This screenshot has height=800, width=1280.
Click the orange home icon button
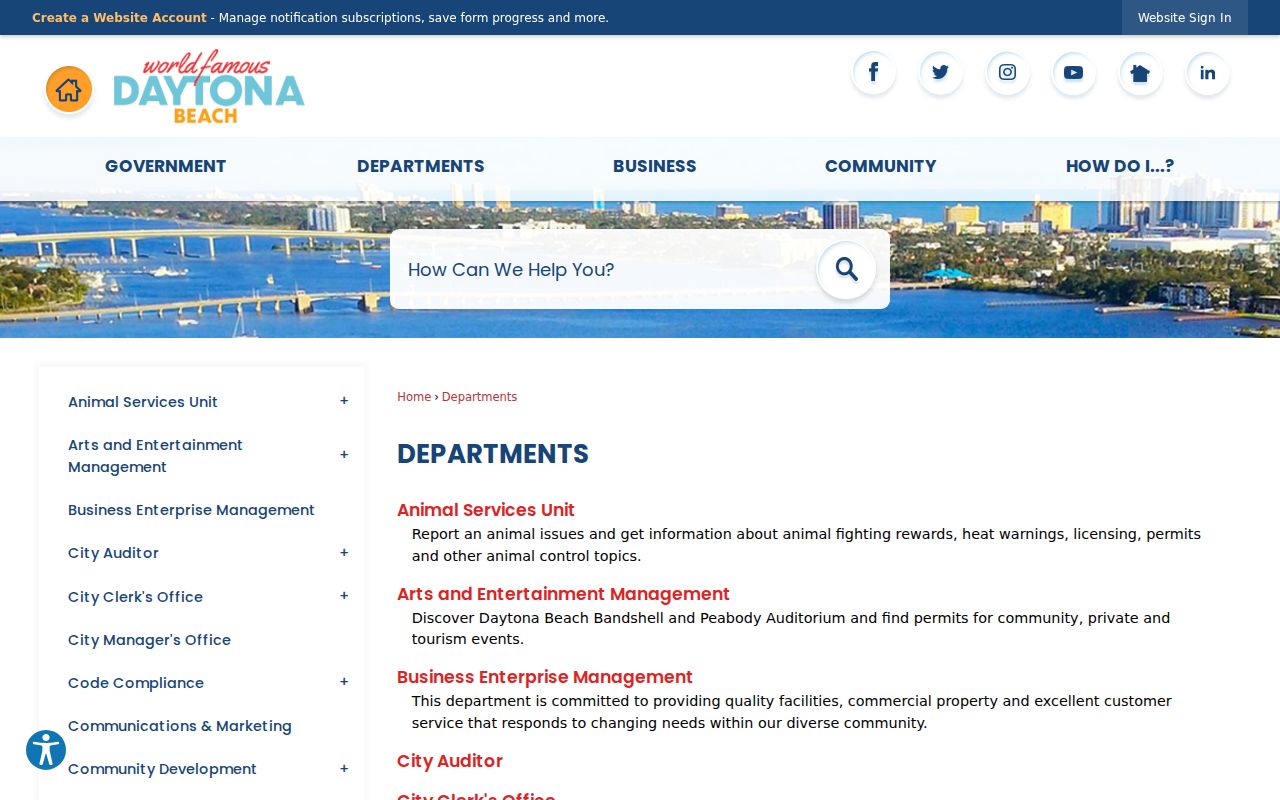[x=69, y=90]
